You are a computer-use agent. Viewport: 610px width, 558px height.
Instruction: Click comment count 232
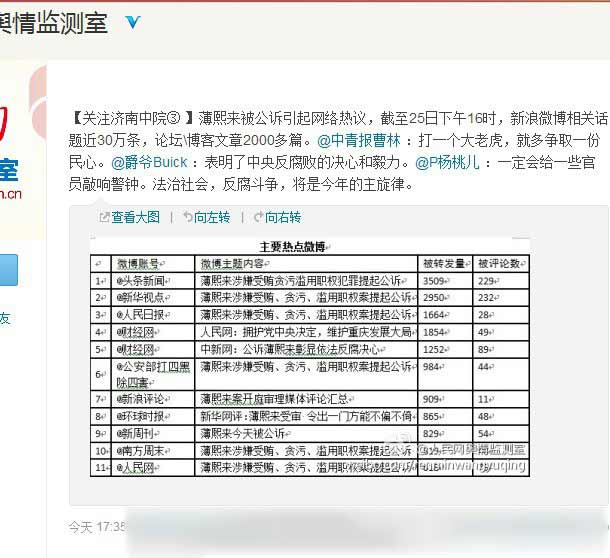[486, 298]
